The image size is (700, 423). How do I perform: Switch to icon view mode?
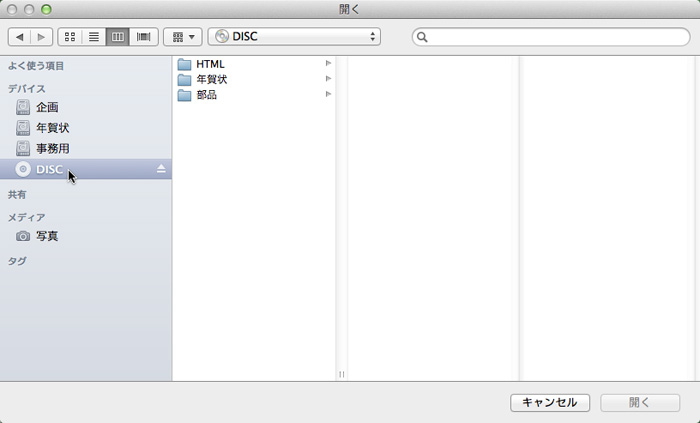click(70, 37)
